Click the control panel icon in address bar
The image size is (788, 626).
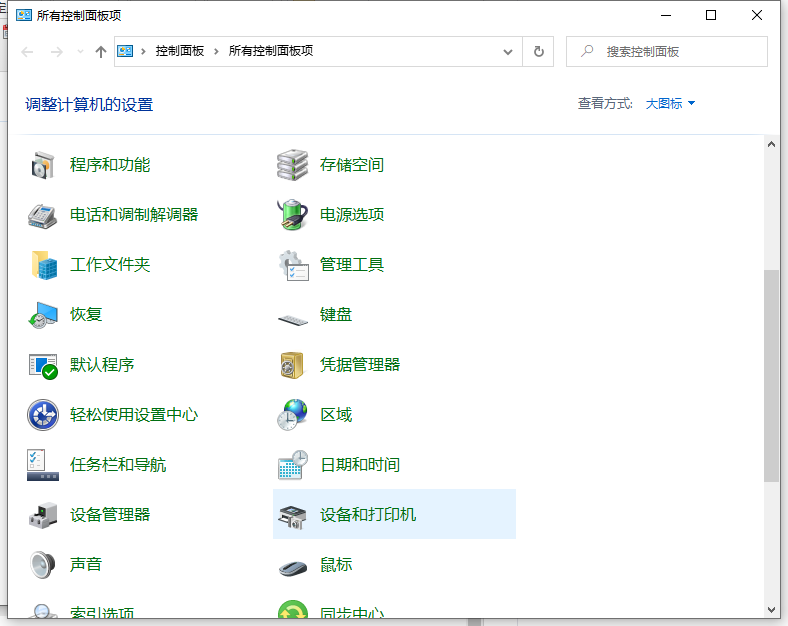tap(125, 51)
